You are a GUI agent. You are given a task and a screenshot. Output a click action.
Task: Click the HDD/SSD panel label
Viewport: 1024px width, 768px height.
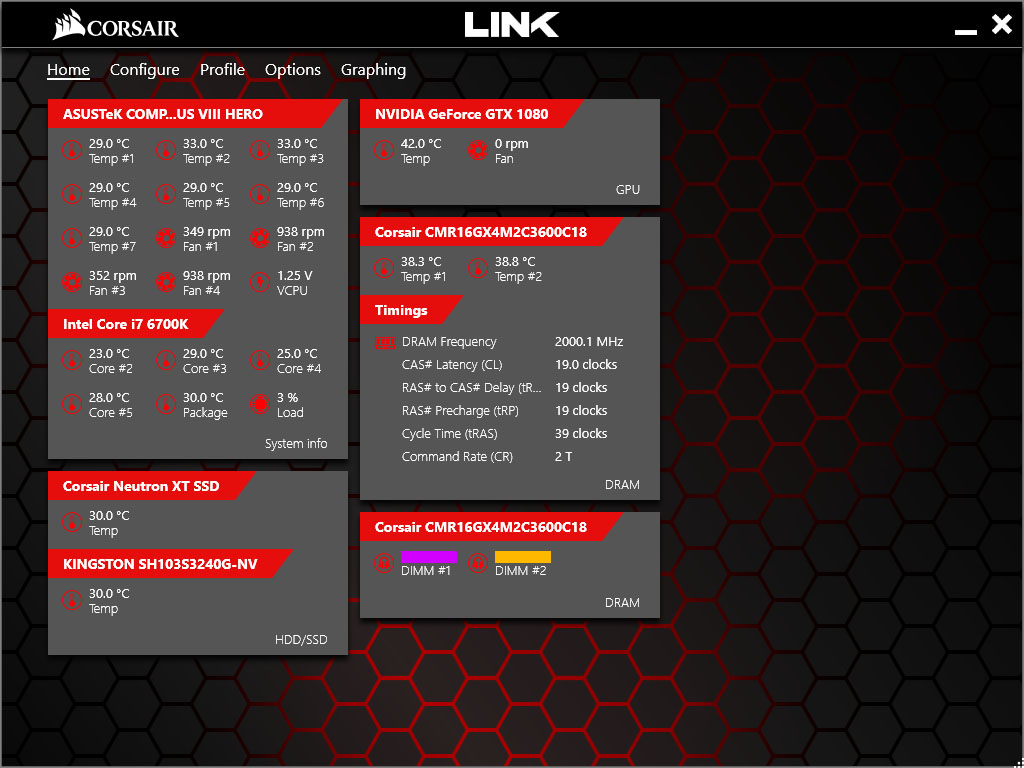pos(301,640)
